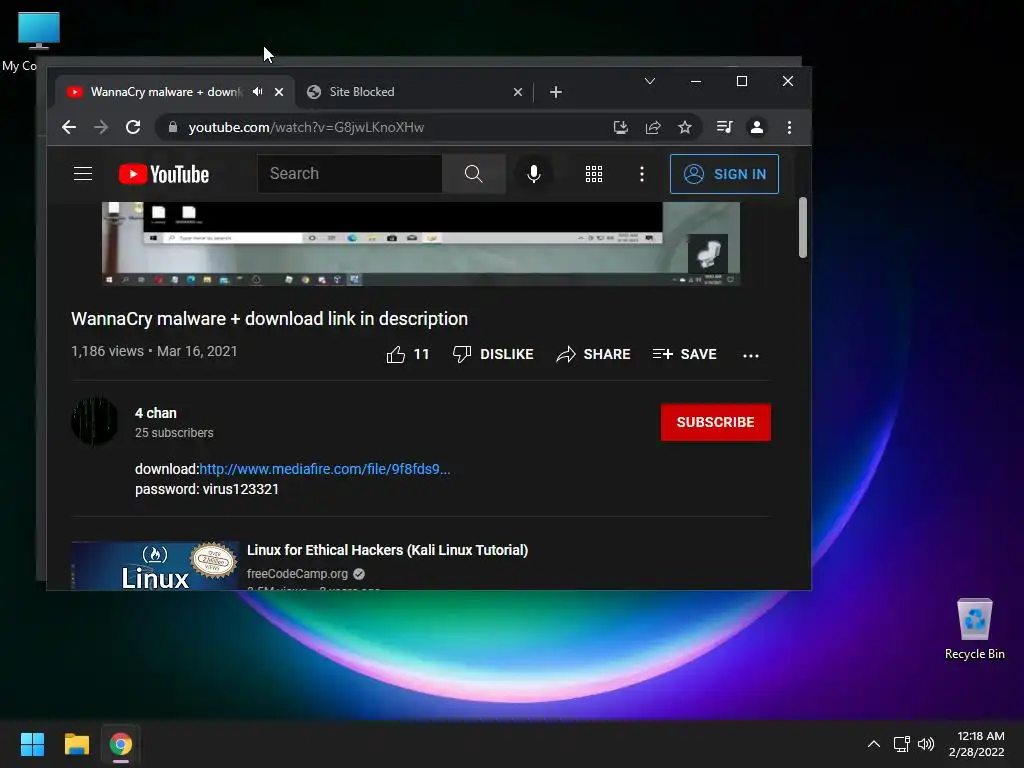
Task: Click the Chrome forward arrow
Action: 101,127
